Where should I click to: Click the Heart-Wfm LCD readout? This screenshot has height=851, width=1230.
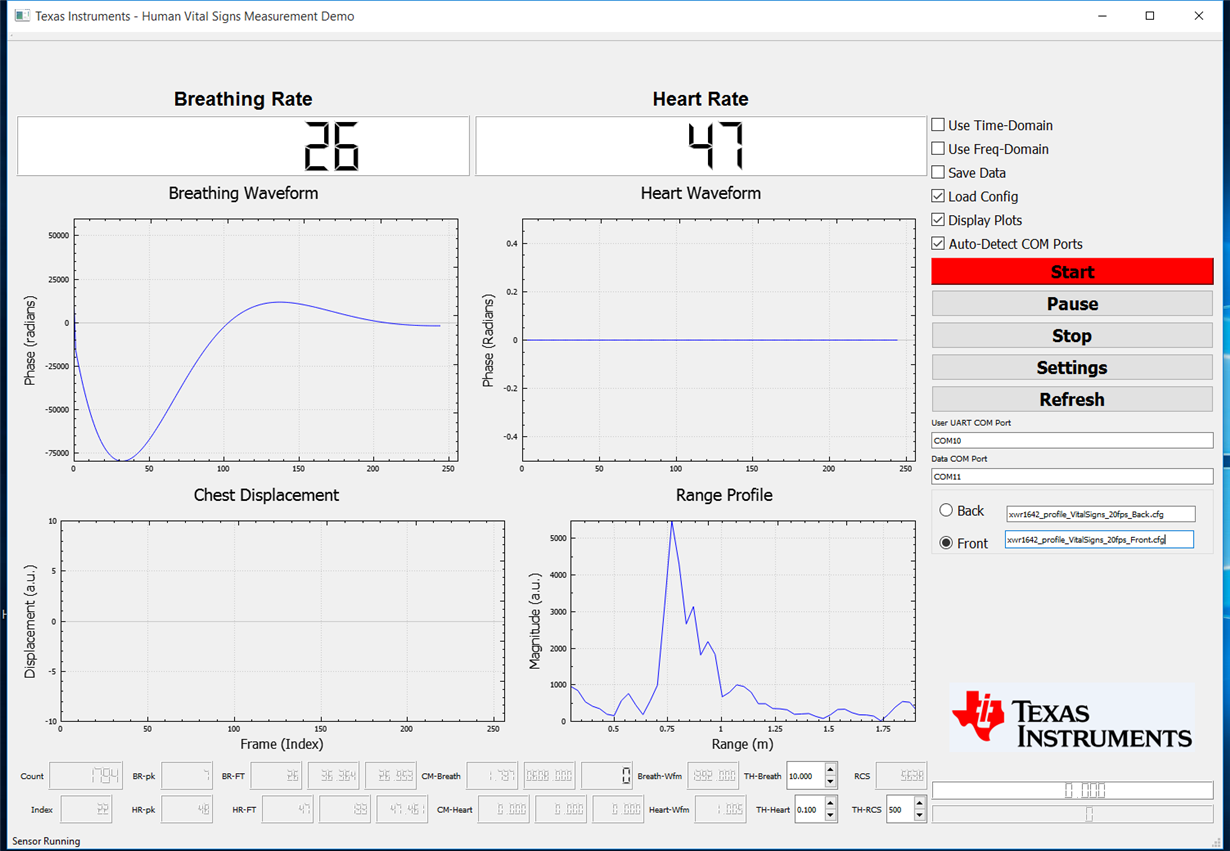(721, 809)
